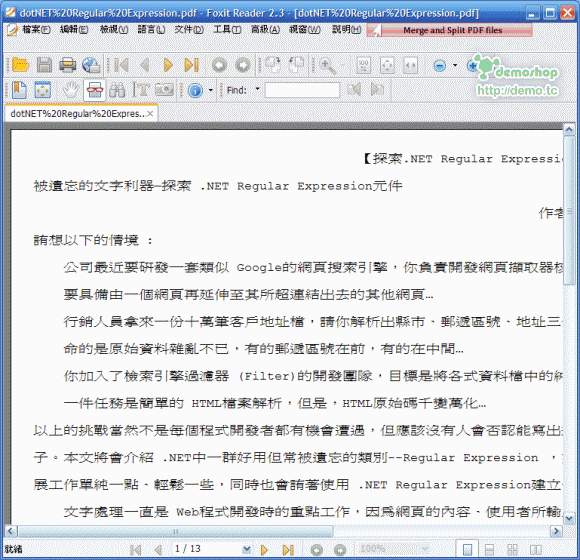Status bar: go to previous page
The image size is (580, 560).
click(x=158, y=550)
